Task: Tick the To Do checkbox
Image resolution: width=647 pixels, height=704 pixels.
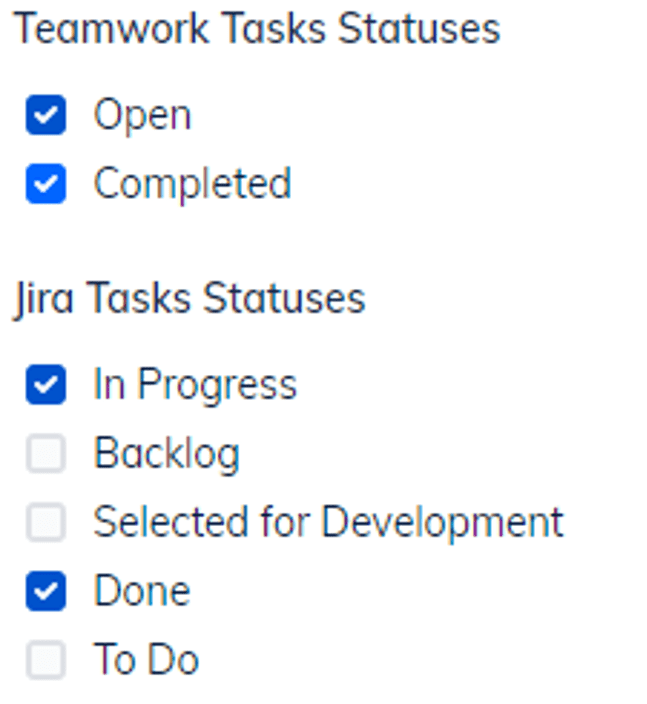Action: coord(46,660)
